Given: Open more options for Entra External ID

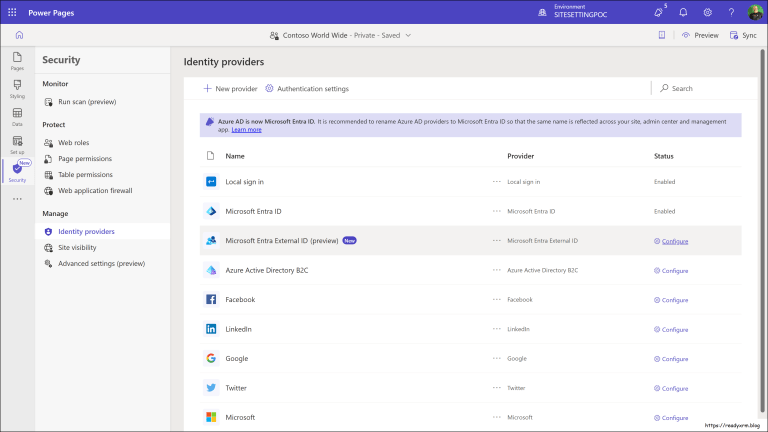Looking at the screenshot, I should point(497,240).
